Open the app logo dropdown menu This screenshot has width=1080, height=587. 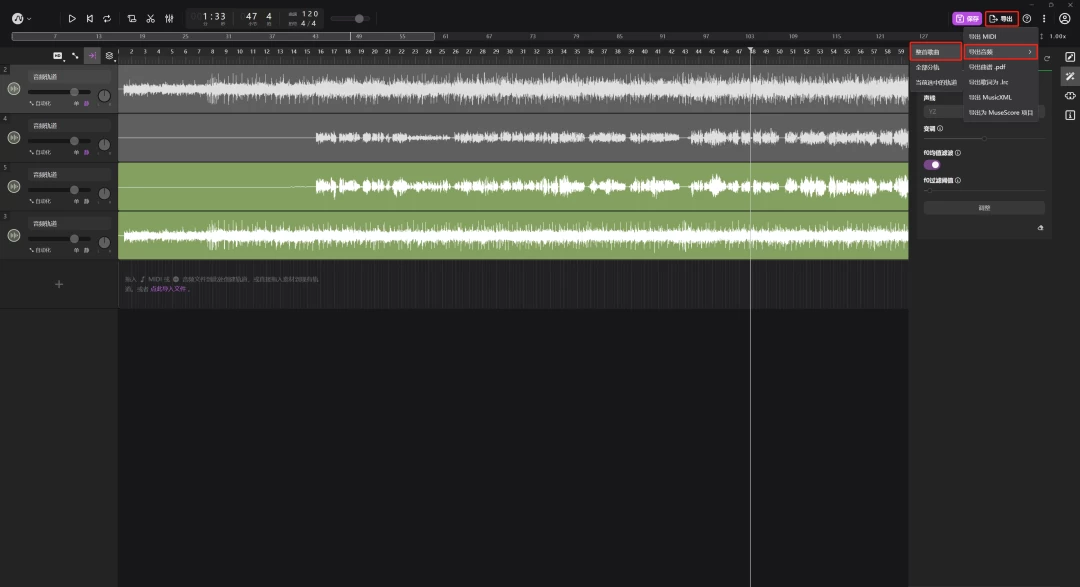(21, 19)
